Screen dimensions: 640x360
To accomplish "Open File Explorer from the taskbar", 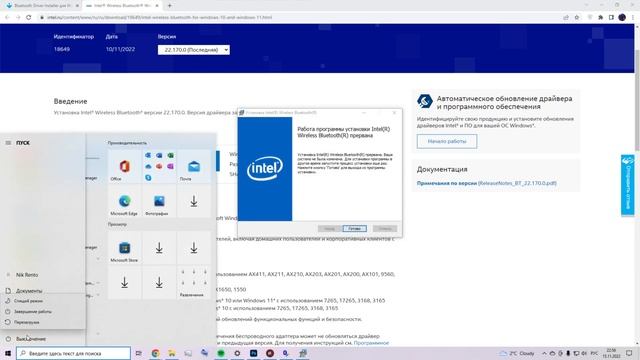I will tap(171, 353).
